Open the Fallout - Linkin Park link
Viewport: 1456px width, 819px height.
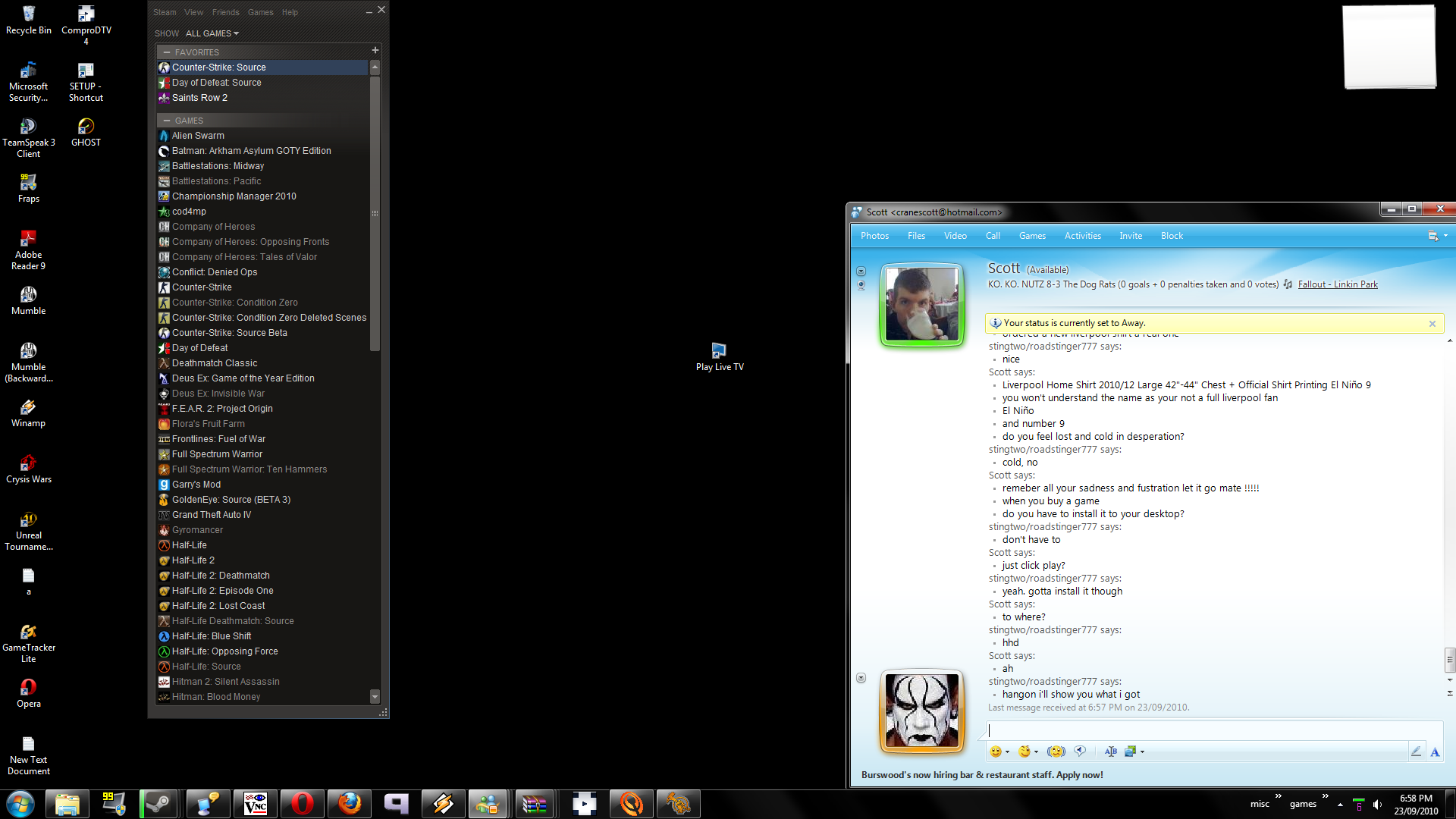1338,284
